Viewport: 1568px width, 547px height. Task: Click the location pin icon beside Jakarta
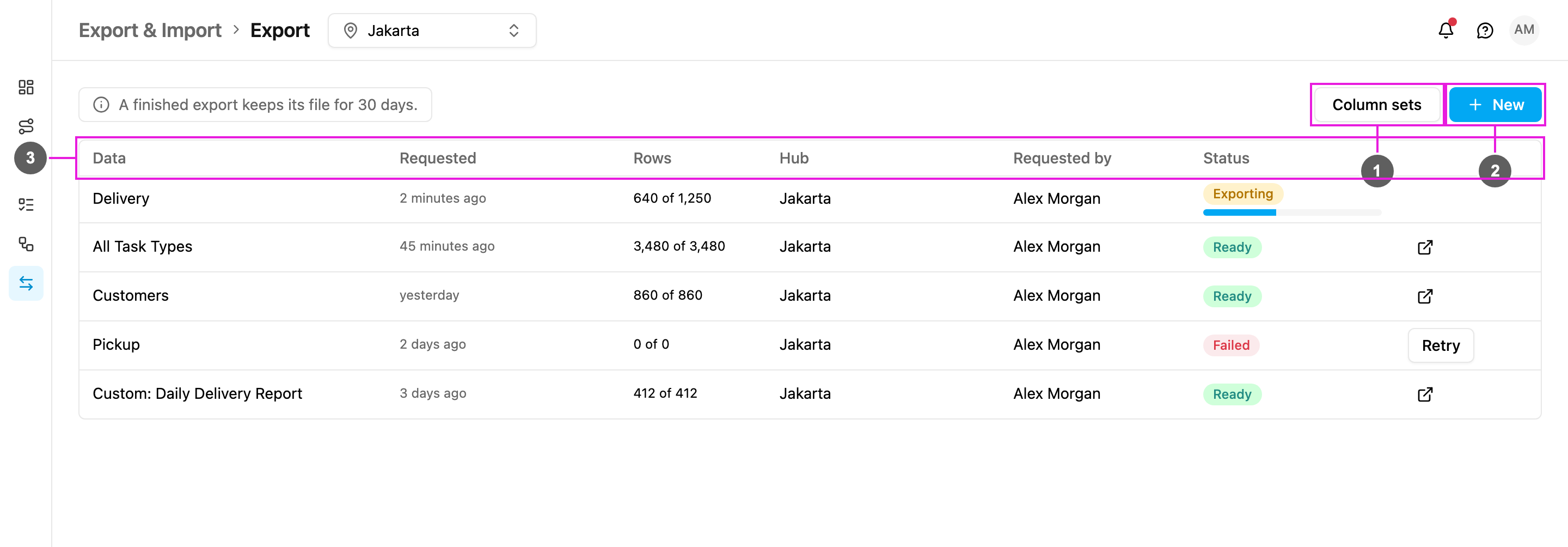pos(351,31)
